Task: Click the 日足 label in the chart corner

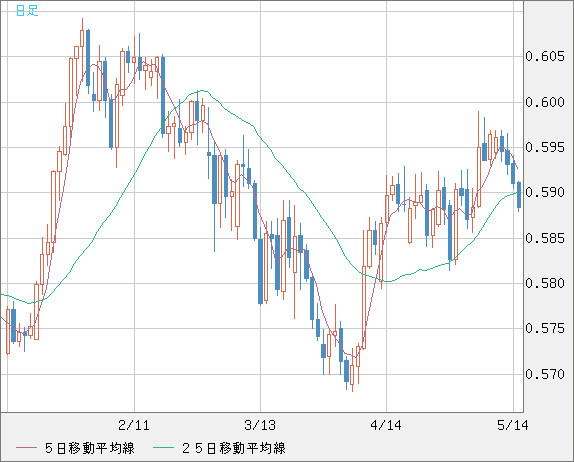Action: point(27,10)
